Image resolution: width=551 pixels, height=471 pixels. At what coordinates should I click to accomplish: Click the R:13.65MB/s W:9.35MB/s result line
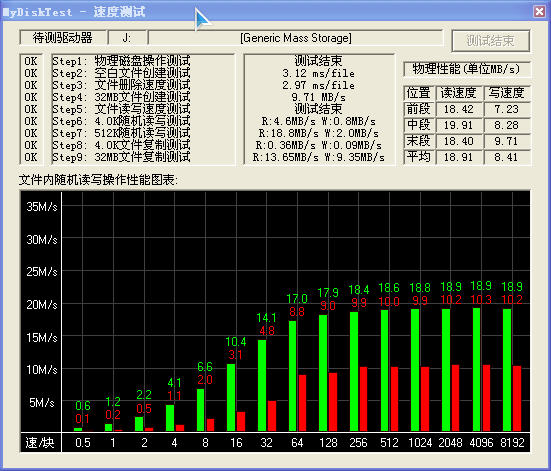pyautogui.click(x=318, y=157)
